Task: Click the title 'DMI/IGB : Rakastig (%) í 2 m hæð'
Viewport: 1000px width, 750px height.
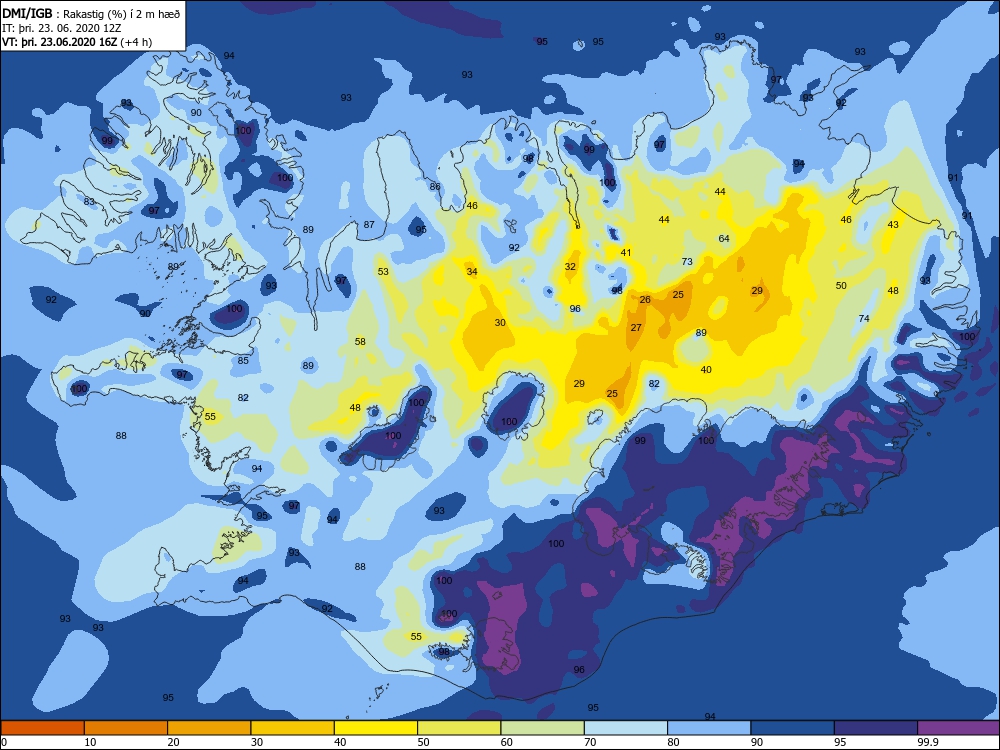Action: (89, 14)
